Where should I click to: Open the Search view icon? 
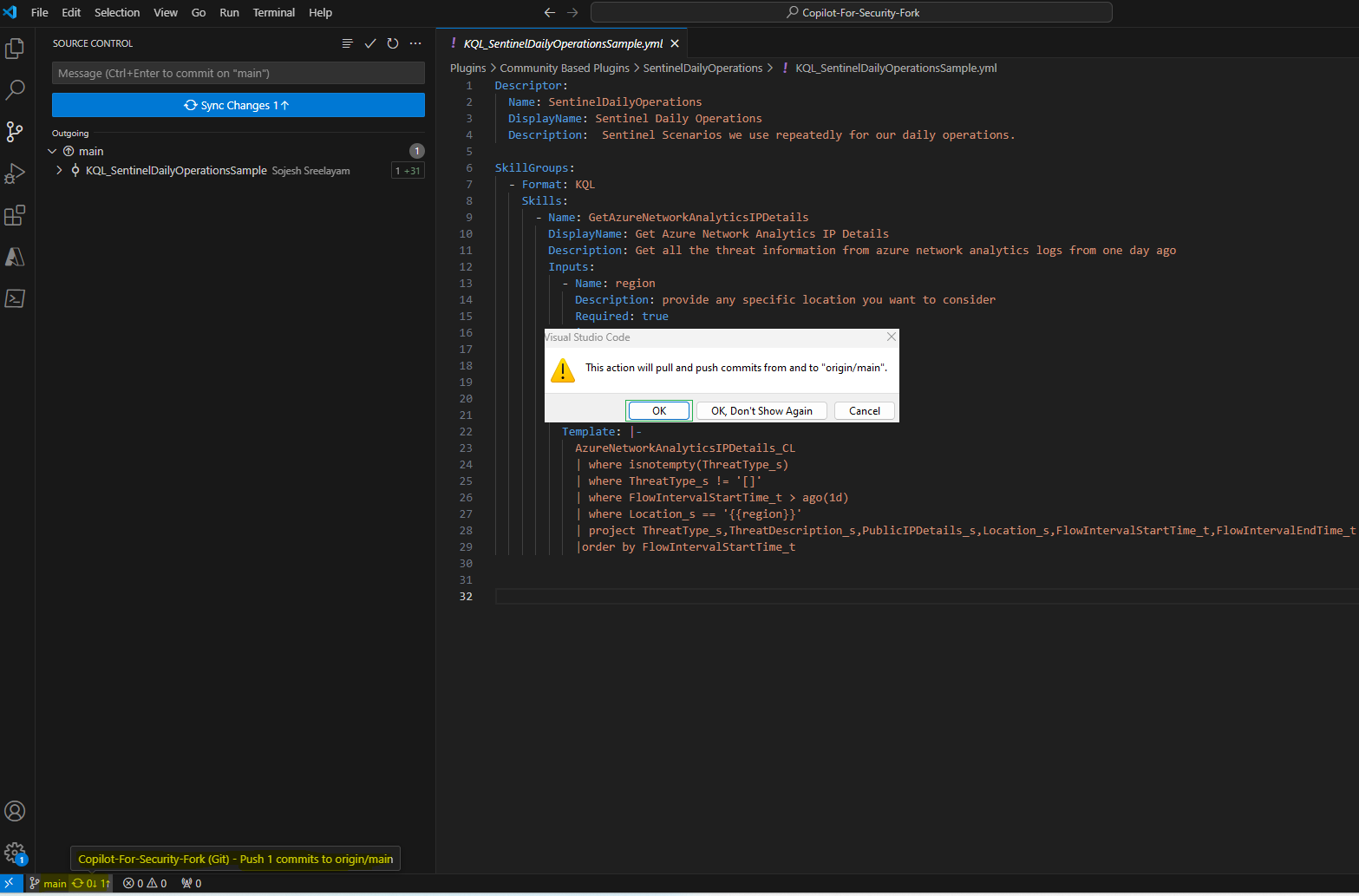[15, 89]
